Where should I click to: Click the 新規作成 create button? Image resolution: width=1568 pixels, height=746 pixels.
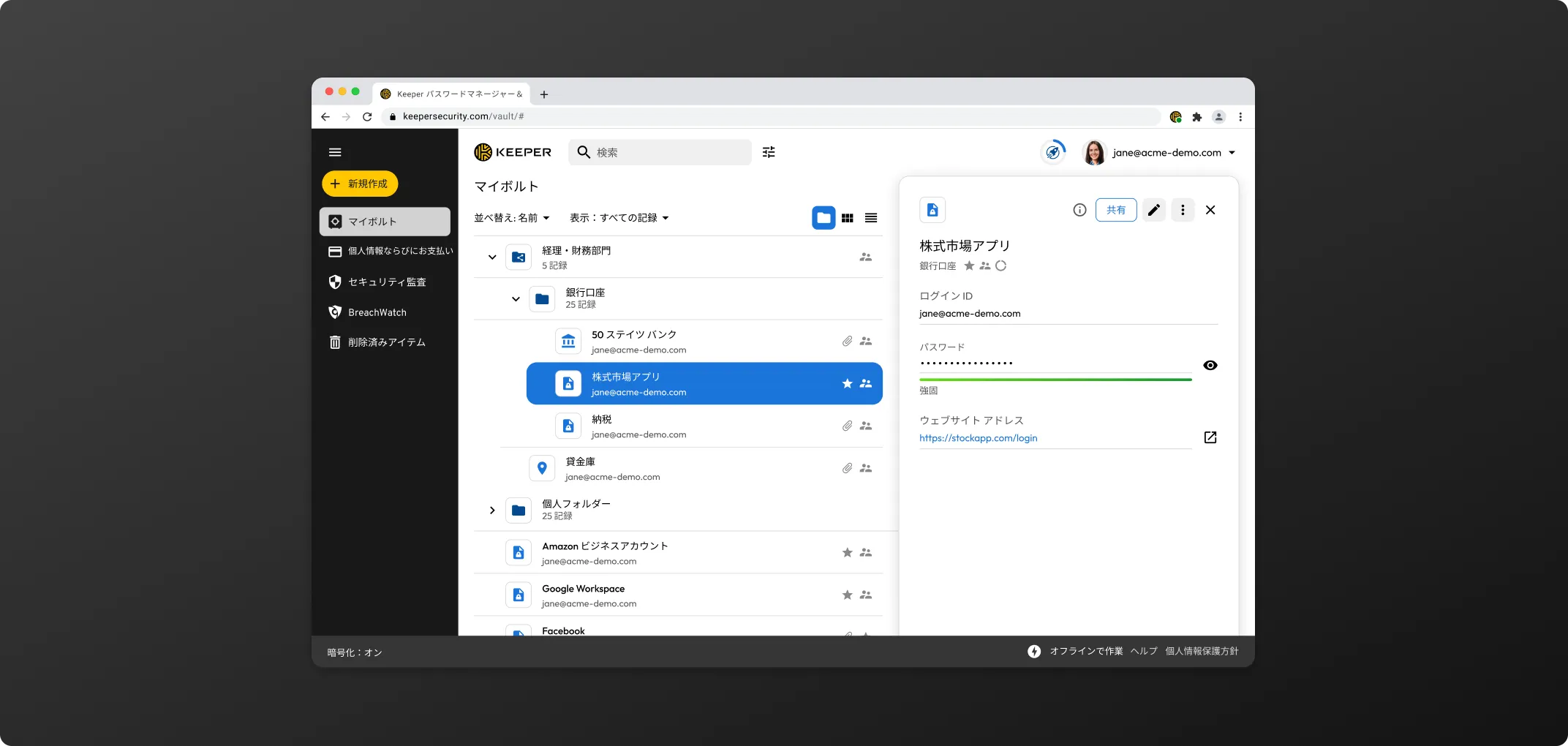point(360,184)
